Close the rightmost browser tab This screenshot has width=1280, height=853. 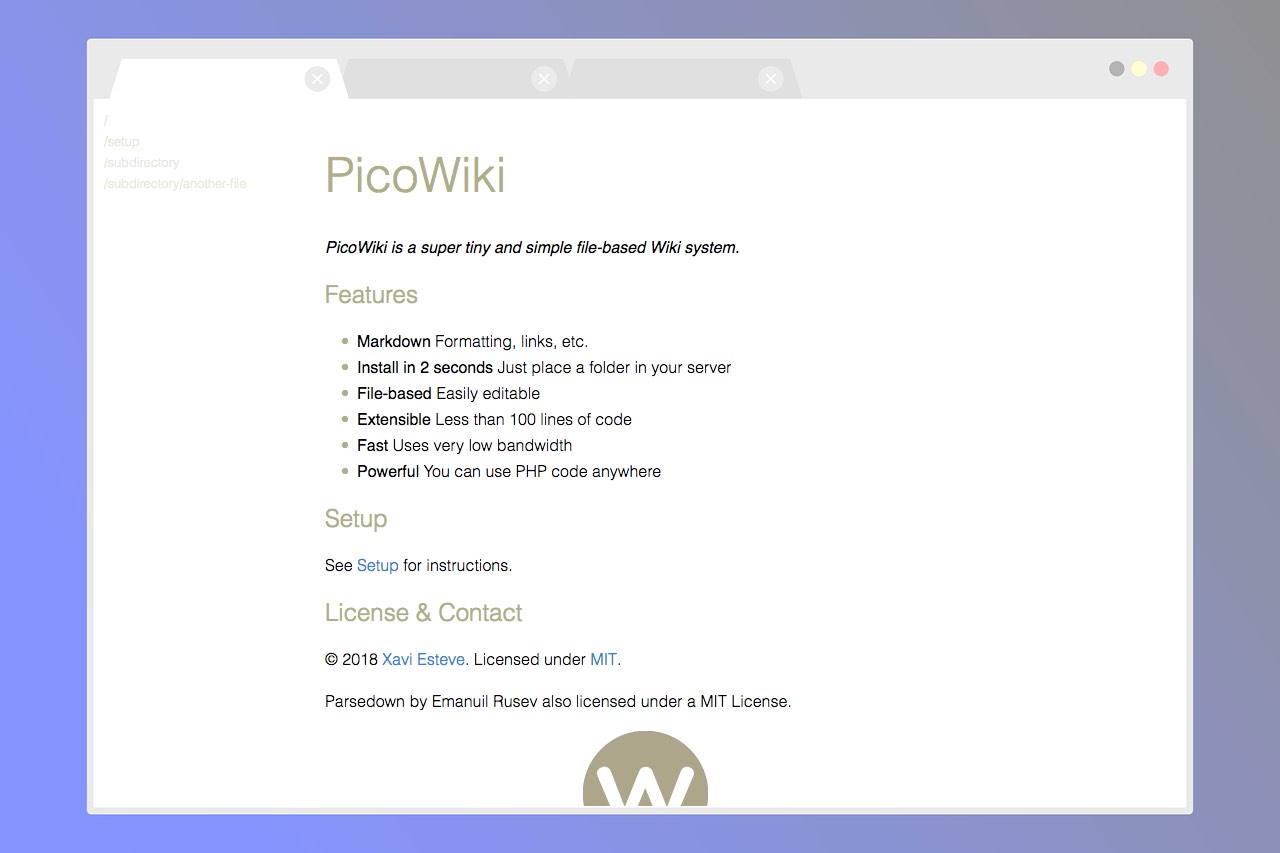pyautogui.click(x=770, y=78)
